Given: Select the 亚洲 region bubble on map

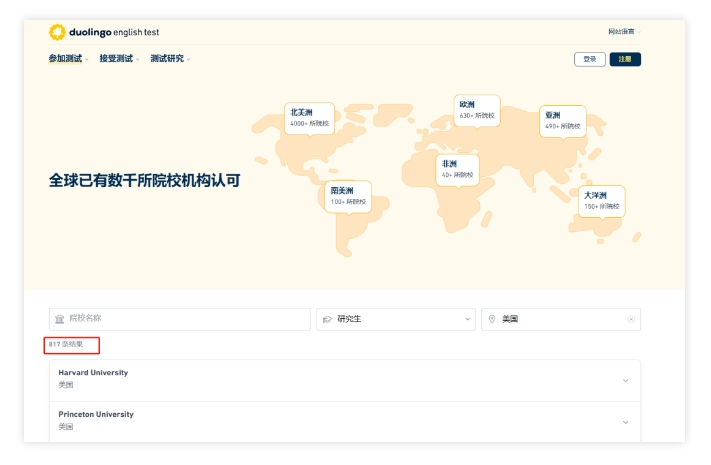Looking at the screenshot, I should click(562, 121).
